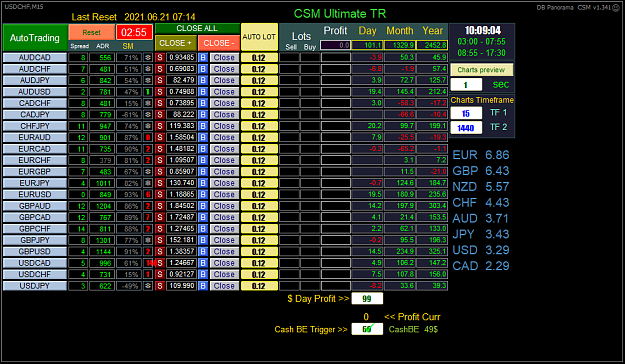The width and height of the screenshot is (625, 364).
Task: Click the S sell icon for EURGBP
Action: [x=160, y=172]
